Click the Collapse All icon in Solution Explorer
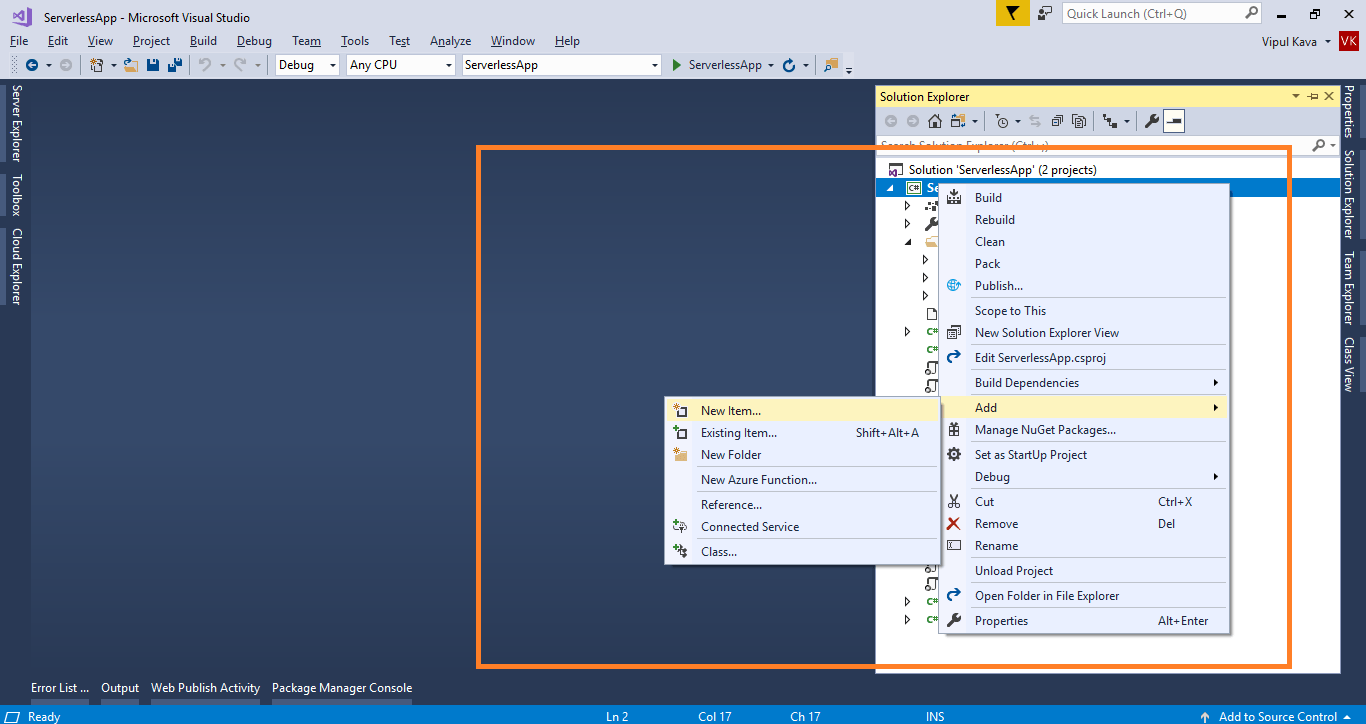The width and height of the screenshot is (1366, 724). pyautogui.click(x=1058, y=121)
